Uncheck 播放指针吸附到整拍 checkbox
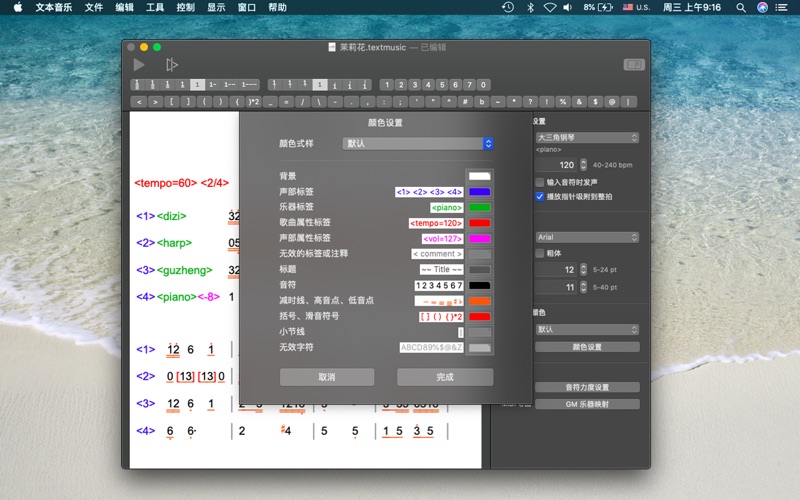 [x=540, y=197]
